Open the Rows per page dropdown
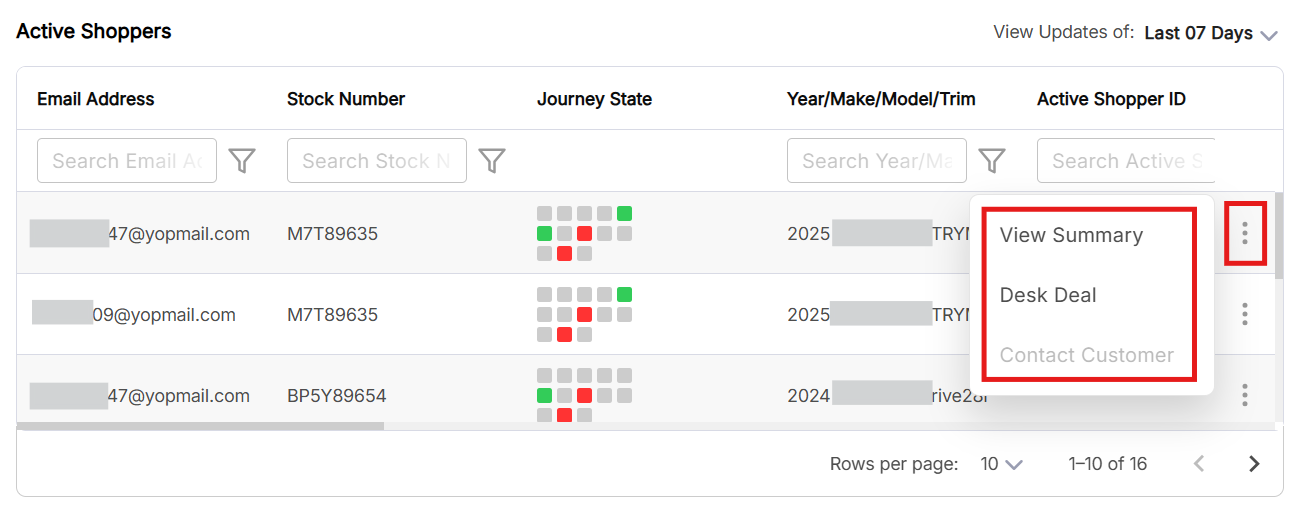The image size is (1306, 522). [x=1001, y=464]
